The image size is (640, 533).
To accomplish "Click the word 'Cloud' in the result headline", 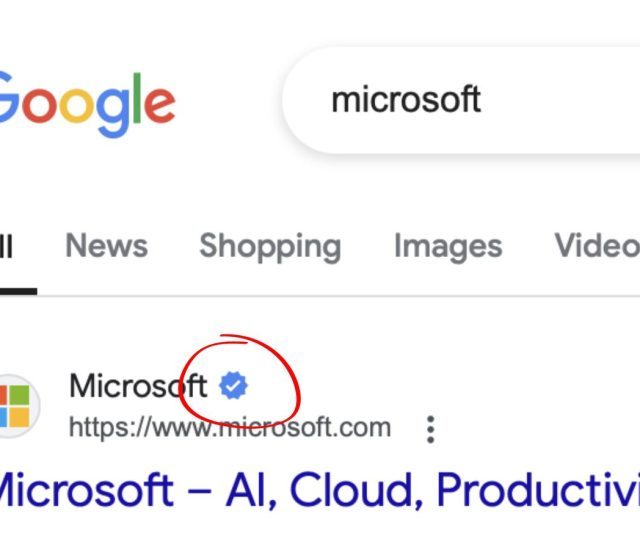I will coord(351,489).
